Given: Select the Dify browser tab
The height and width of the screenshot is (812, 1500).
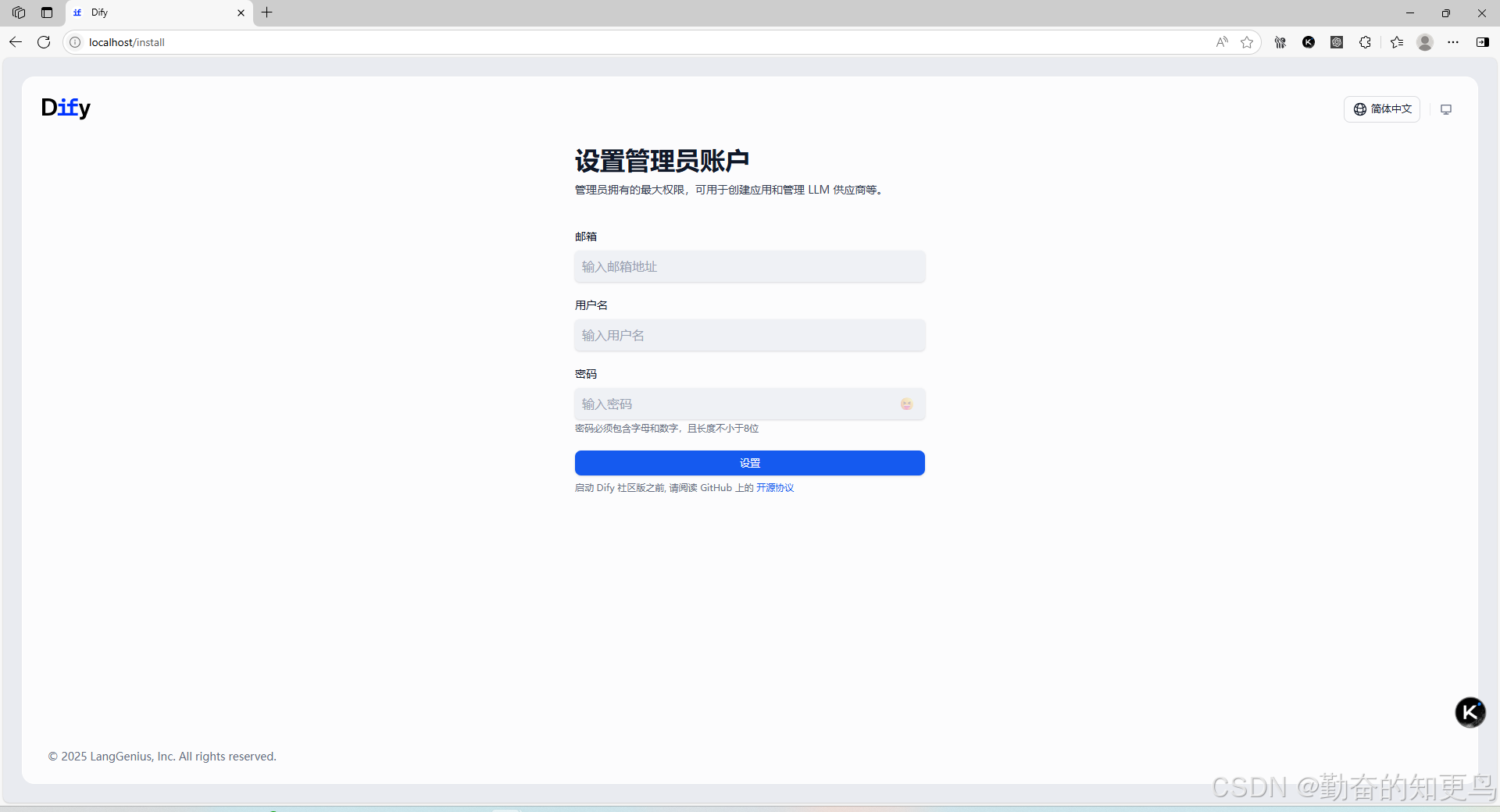Looking at the screenshot, I should pyautogui.click(x=159, y=12).
